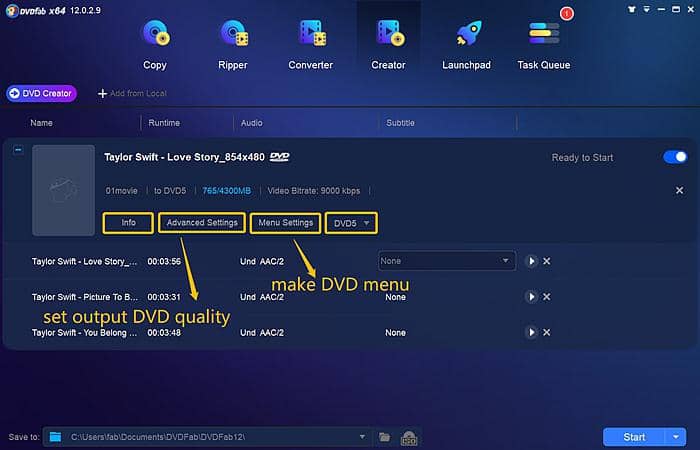The height and width of the screenshot is (450, 700).
Task: Remove the Picture To Burn clip row
Action: tap(546, 297)
